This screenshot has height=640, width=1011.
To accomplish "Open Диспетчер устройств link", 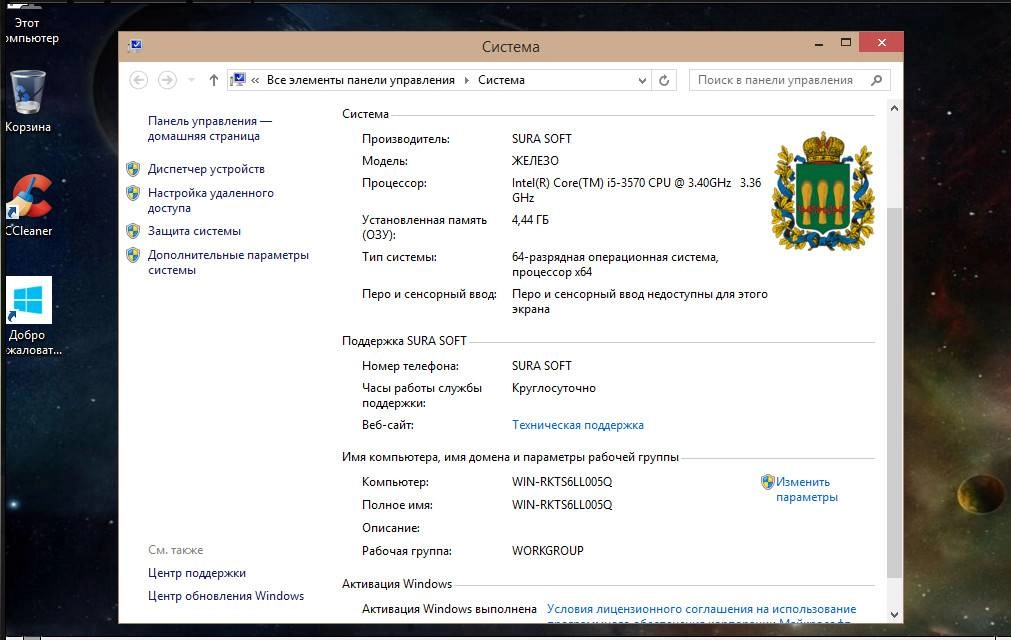I will (206, 169).
